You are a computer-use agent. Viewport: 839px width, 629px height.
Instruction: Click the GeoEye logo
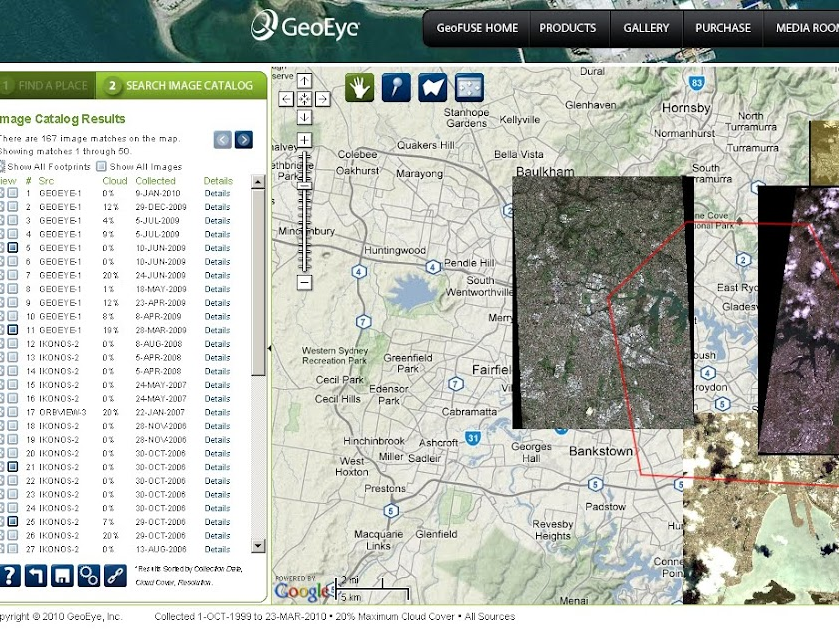tap(306, 25)
